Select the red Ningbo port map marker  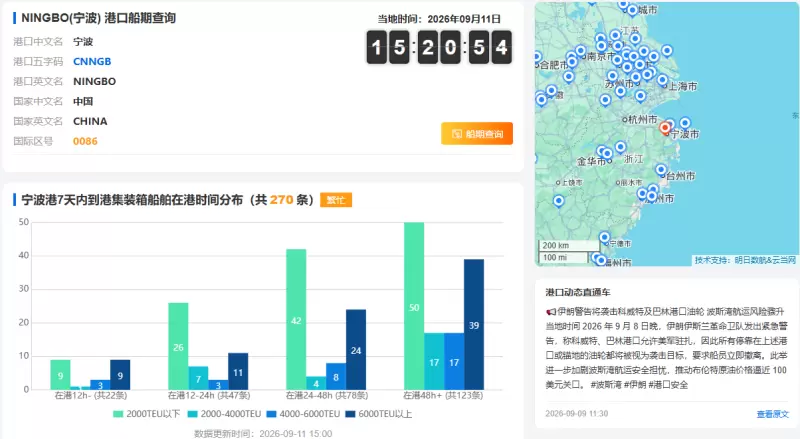pyautogui.click(x=665, y=128)
